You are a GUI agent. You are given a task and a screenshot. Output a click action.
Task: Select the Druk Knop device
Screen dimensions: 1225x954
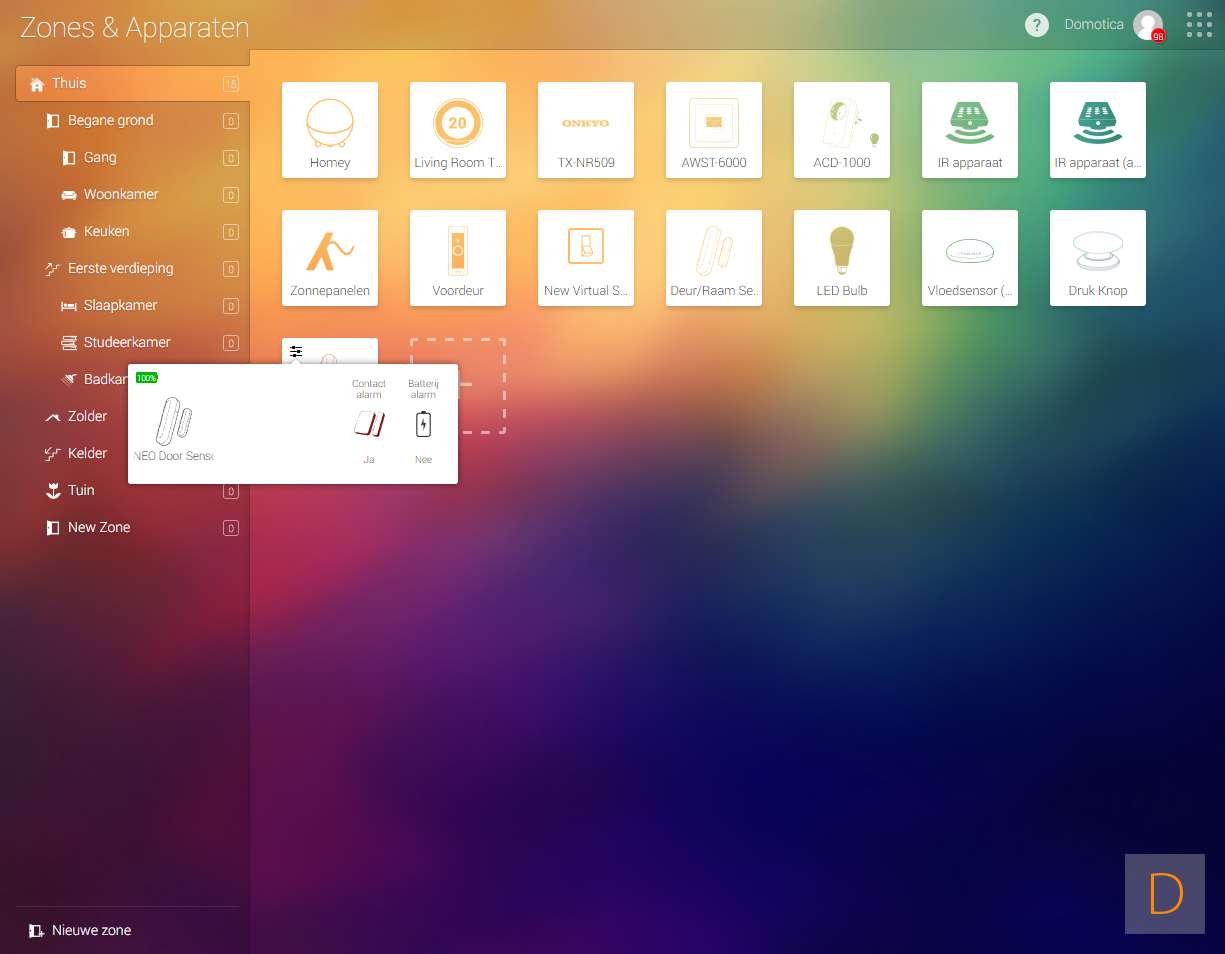(x=1098, y=258)
